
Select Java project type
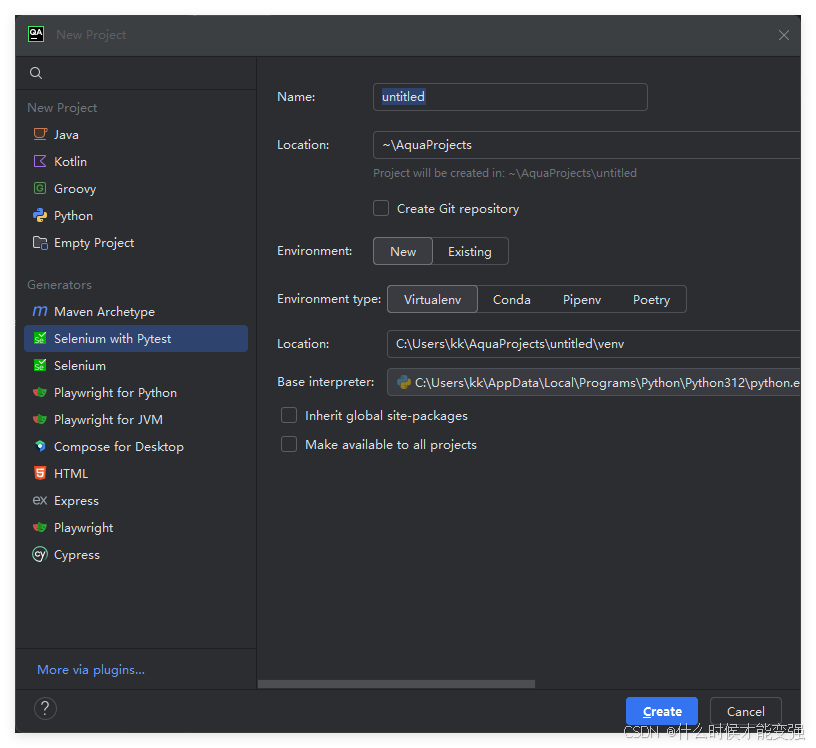(136, 134)
